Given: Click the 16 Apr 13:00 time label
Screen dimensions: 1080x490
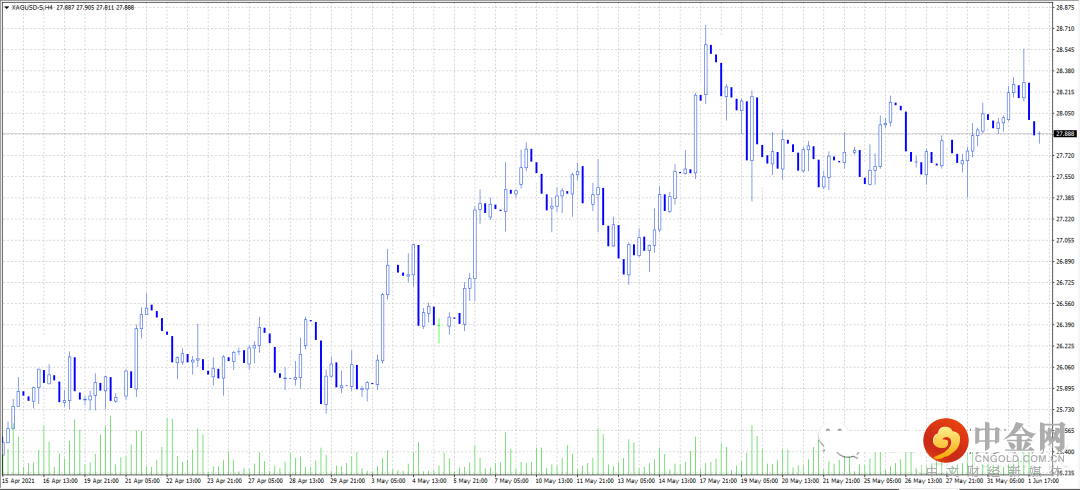Looking at the screenshot, I should tap(59, 480).
